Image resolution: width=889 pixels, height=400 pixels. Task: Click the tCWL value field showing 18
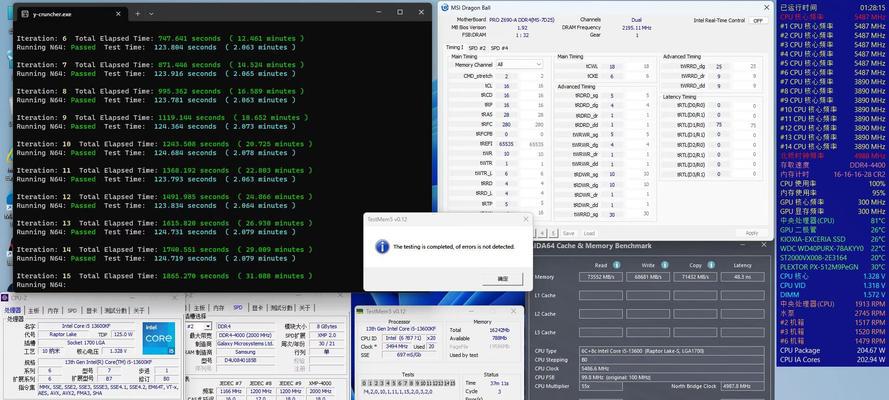611,66
